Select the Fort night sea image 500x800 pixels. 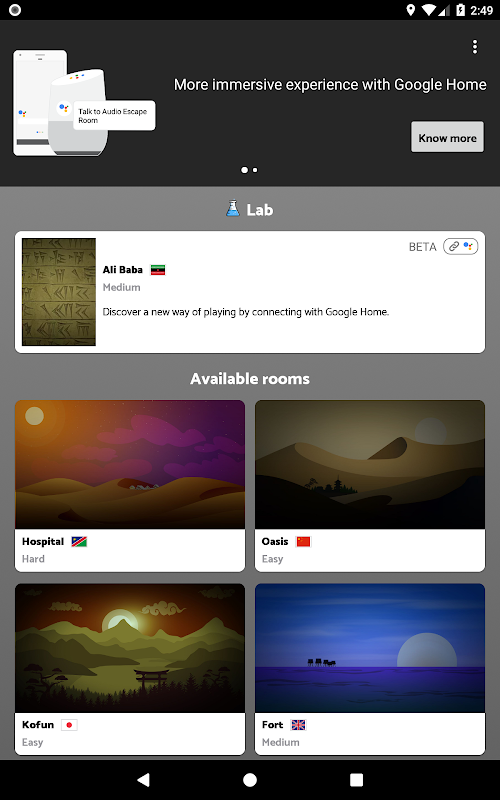(x=370, y=648)
